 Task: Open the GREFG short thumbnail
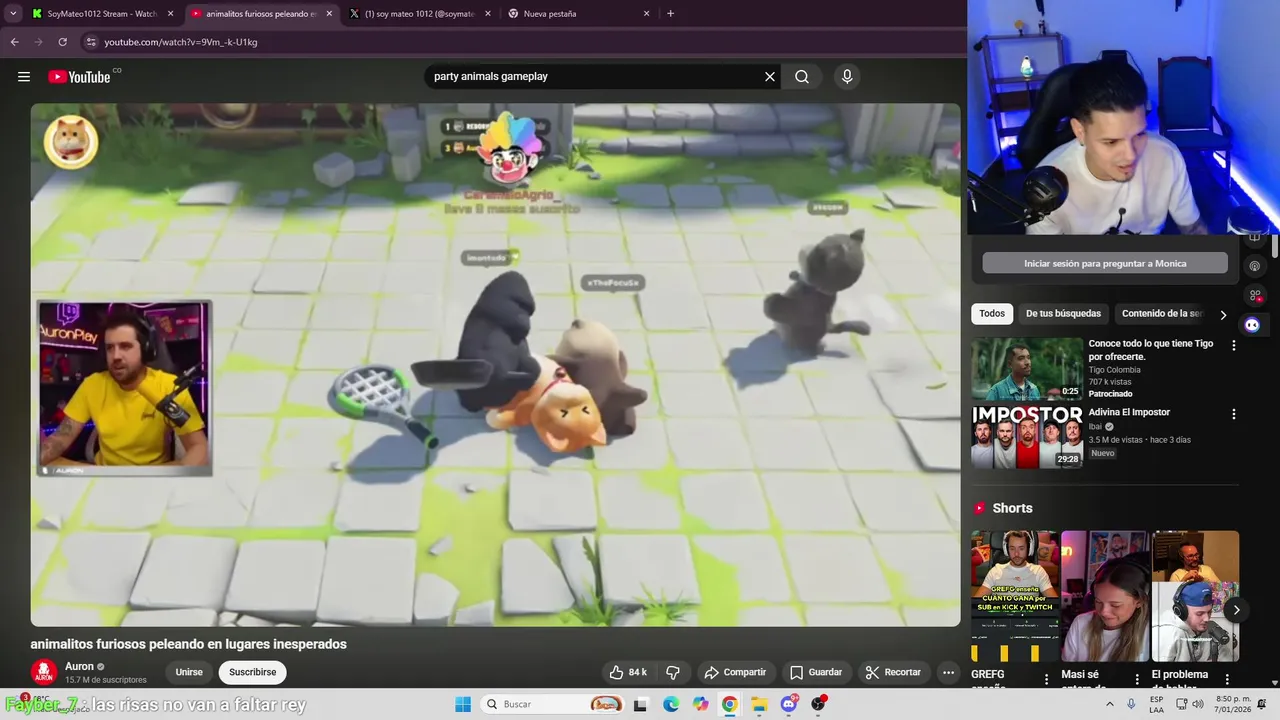pyautogui.click(x=1014, y=596)
